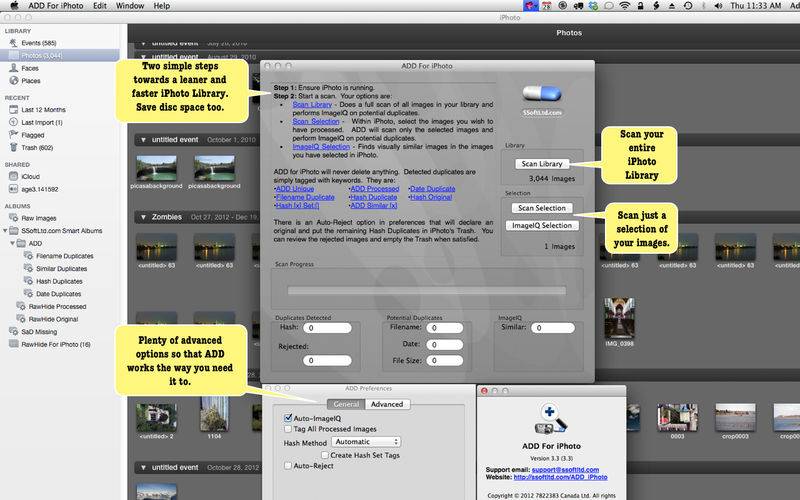
Task: Click the Events icon in the sidebar
Action: (x=14, y=43)
